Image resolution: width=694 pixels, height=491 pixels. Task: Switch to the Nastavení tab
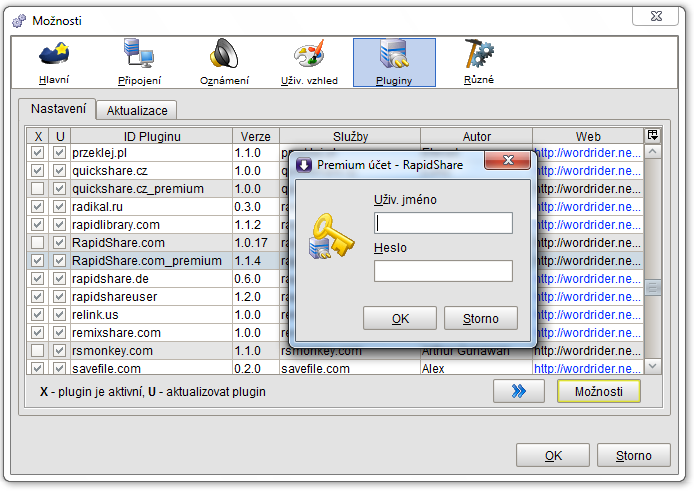point(58,109)
